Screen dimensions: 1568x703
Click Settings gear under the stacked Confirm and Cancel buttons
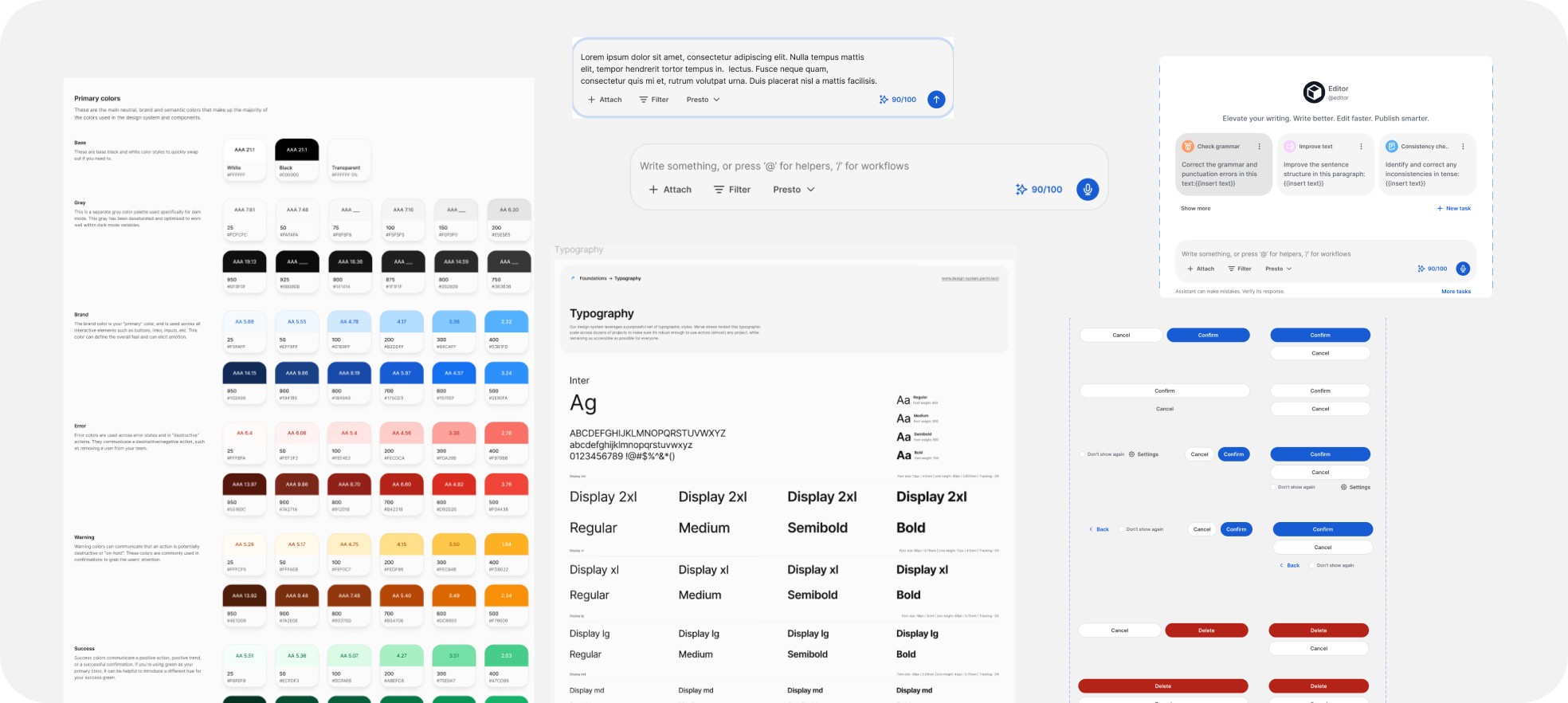(x=1344, y=487)
